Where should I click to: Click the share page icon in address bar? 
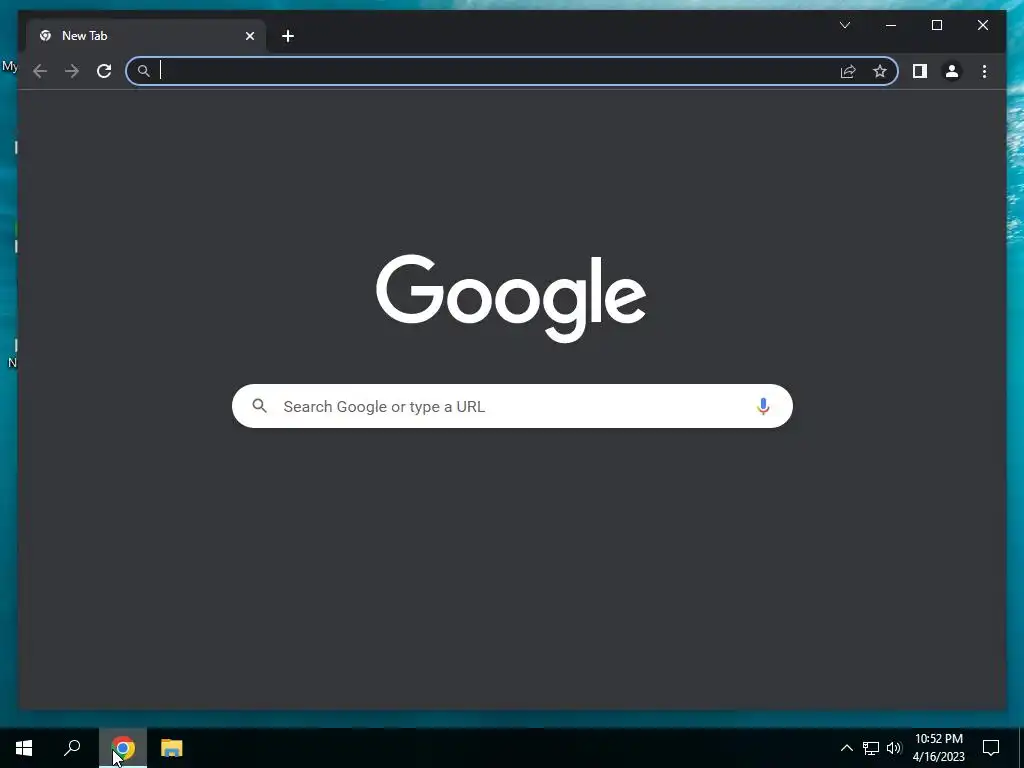[x=848, y=71]
